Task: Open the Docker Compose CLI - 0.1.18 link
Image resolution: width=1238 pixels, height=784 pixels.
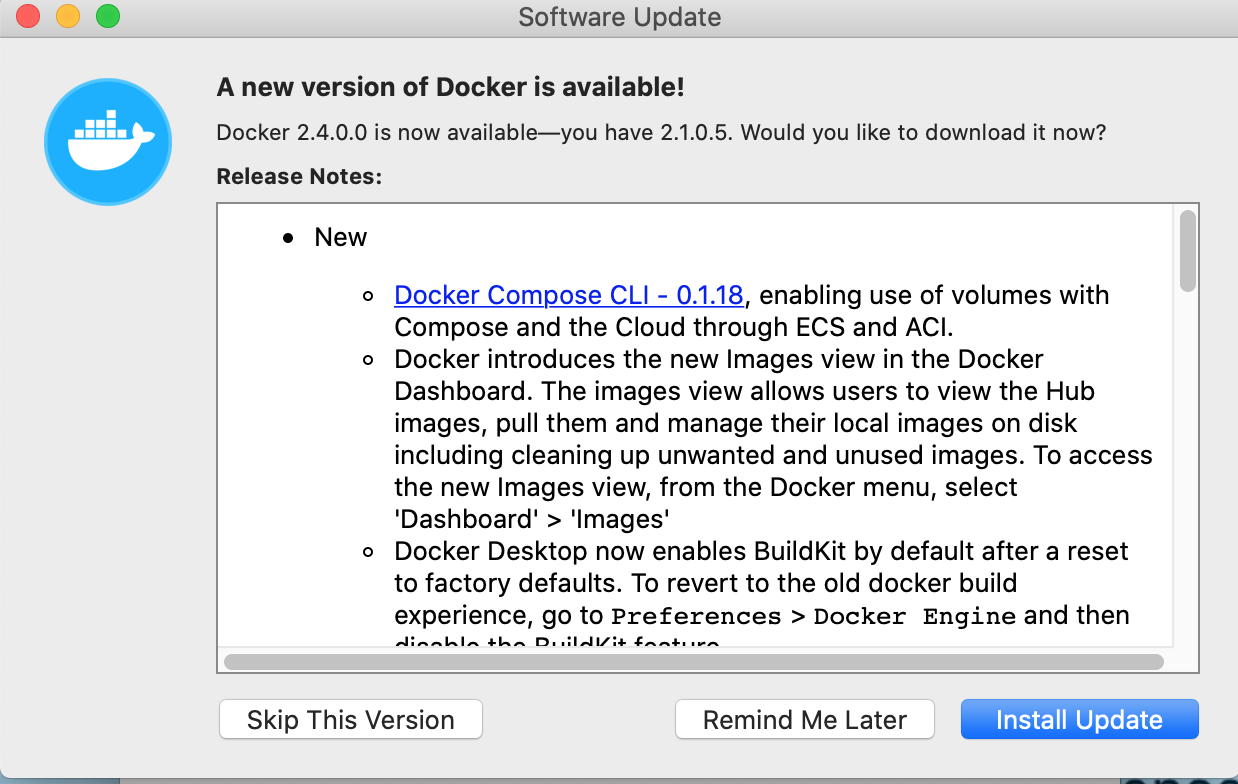Action: pyautogui.click(x=569, y=295)
